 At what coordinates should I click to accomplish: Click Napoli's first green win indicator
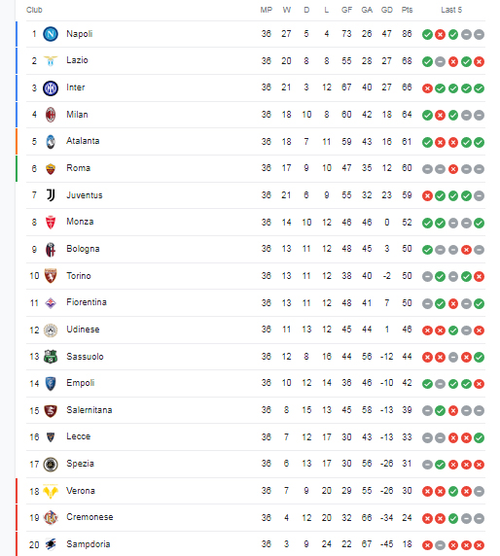[x=427, y=34]
